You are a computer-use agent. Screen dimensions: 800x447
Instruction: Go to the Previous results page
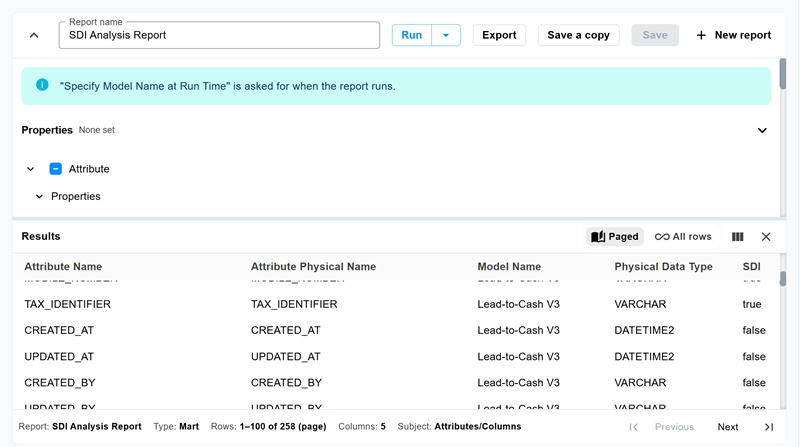(674, 427)
